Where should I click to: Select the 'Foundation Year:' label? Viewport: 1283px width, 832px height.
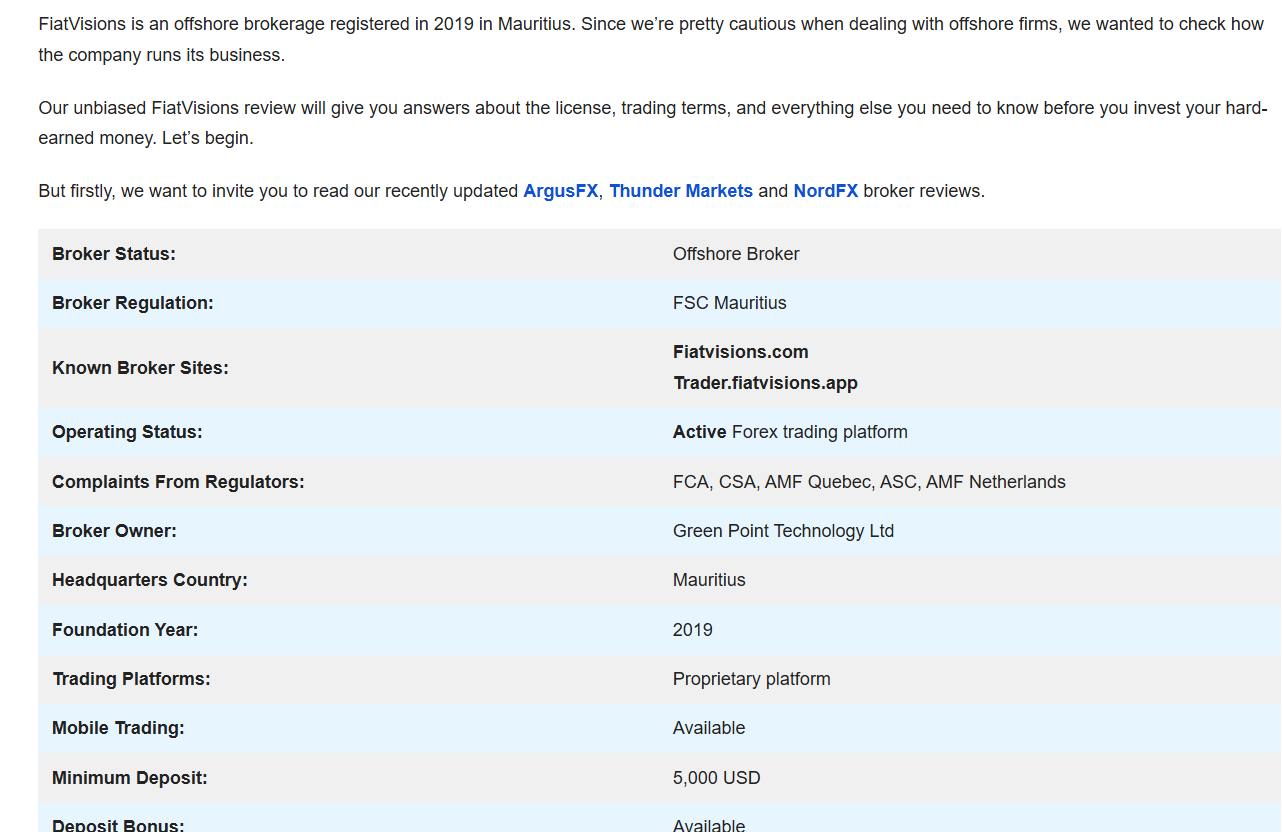pos(125,630)
